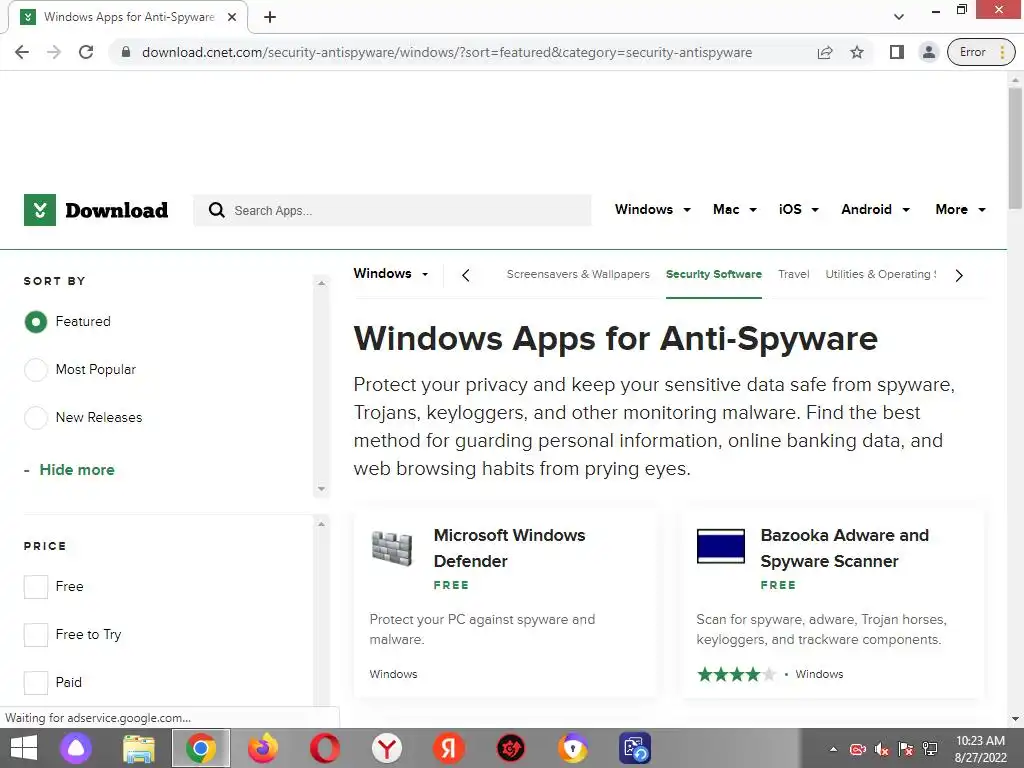The height and width of the screenshot is (768, 1024).
Task: Focus the Search Apps field
Action: click(392, 210)
